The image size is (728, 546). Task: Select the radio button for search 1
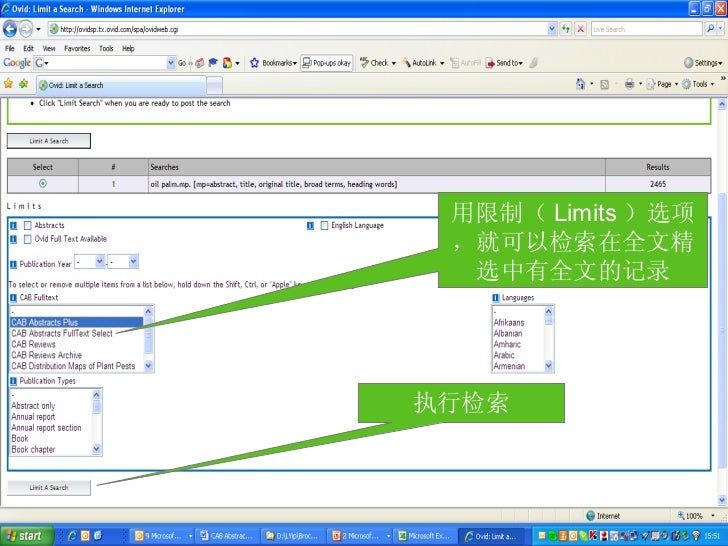click(x=43, y=183)
